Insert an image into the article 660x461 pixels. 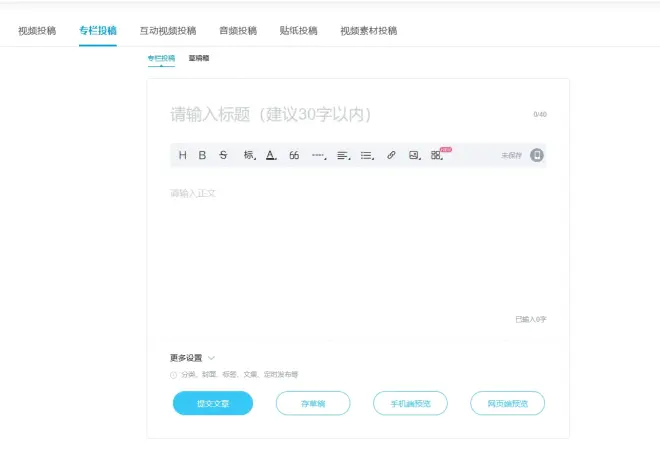414,155
